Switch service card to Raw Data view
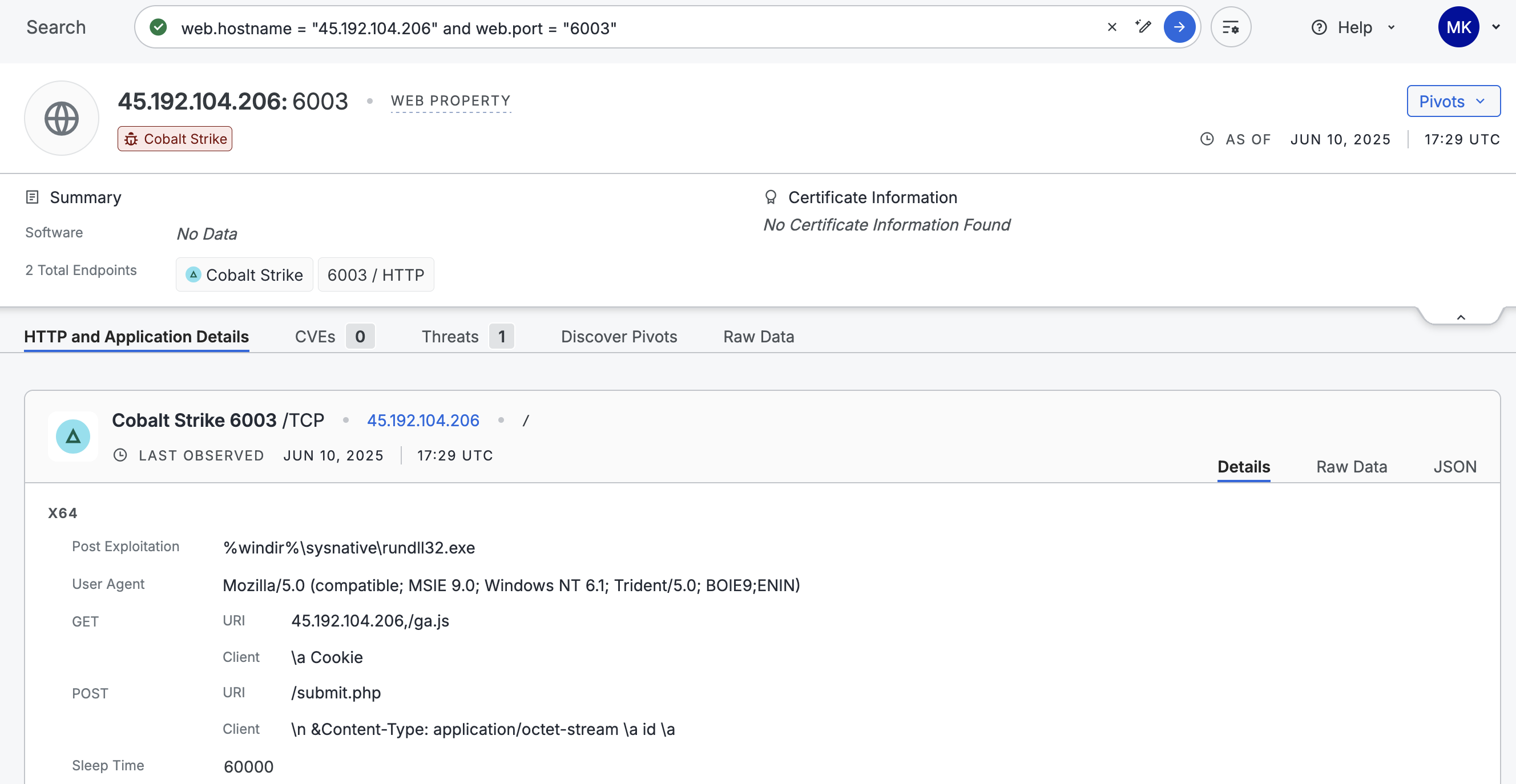Screen dimensions: 1516x784 pos(1351,466)
